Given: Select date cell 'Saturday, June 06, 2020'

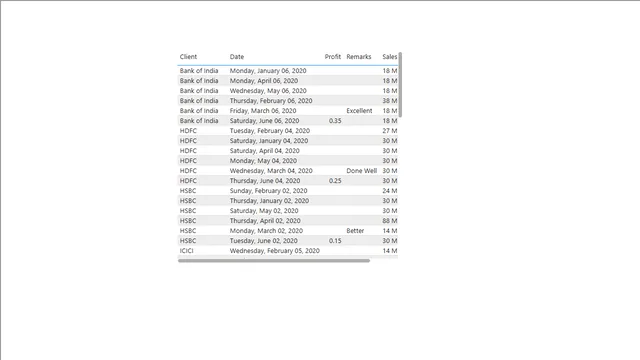Looking at the screenshot, I should (x=264, y=121).
